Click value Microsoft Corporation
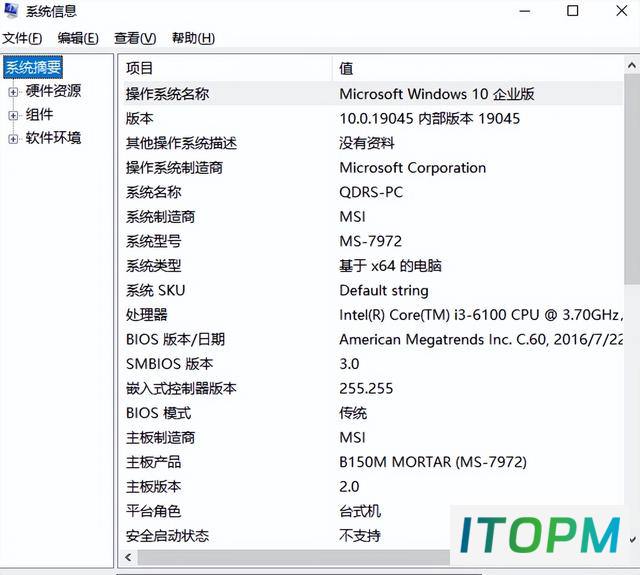The height and width of the screenshot is (575, 640). [413, 168]
